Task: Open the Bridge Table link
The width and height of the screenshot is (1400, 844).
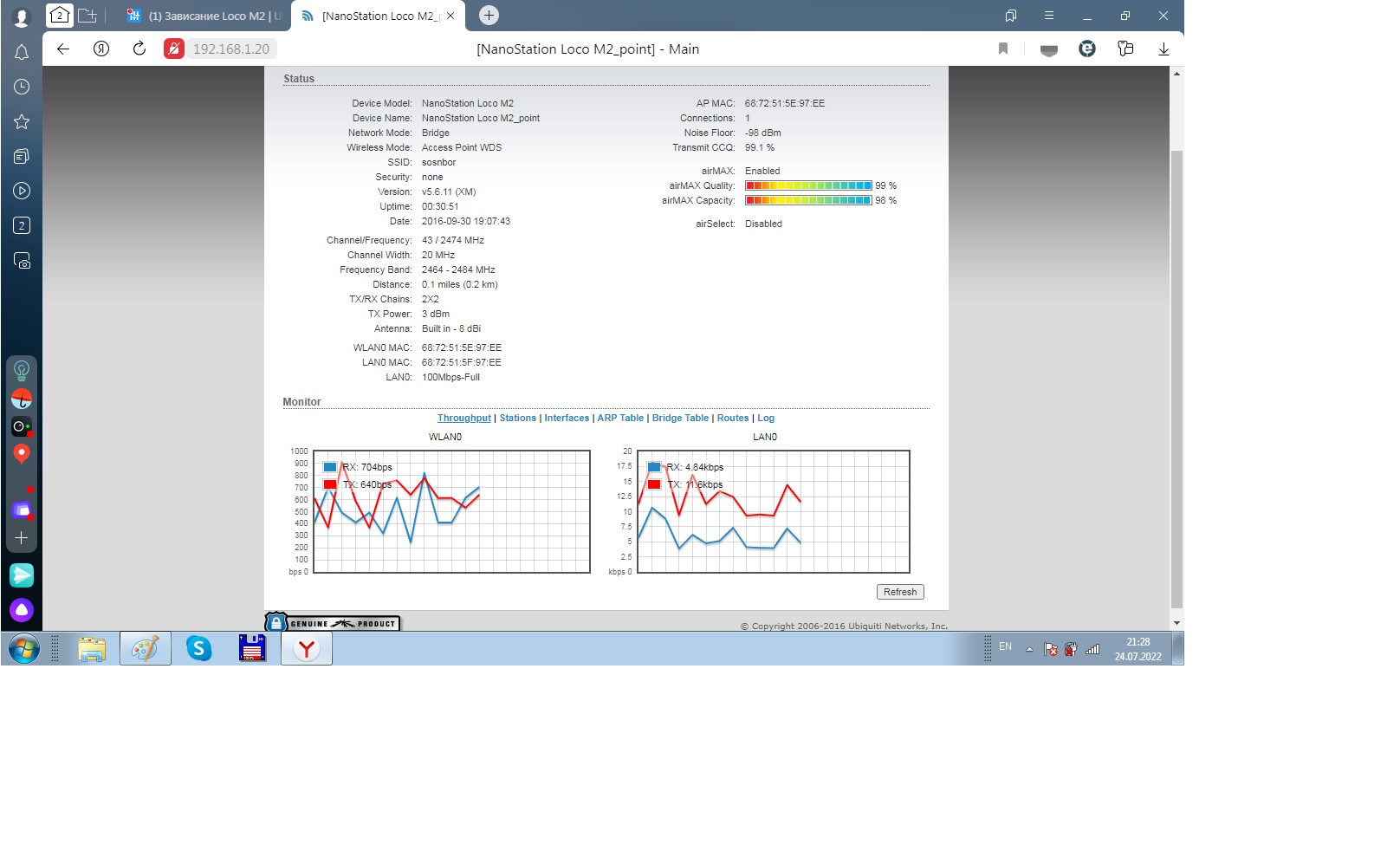Action: (x=680, y=418)
